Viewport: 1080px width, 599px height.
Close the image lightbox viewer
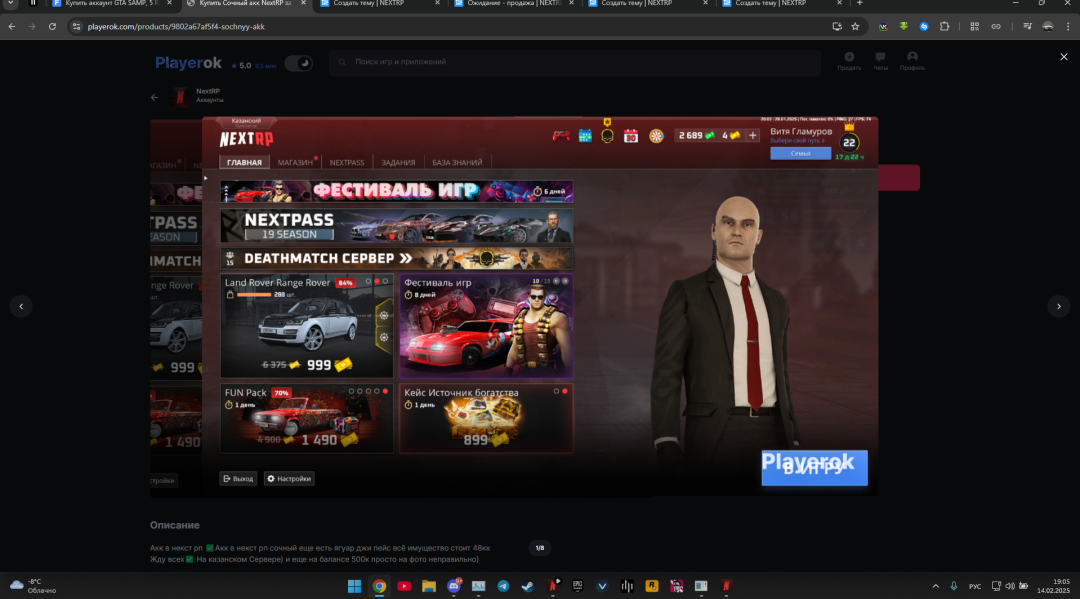[1063, 57]
